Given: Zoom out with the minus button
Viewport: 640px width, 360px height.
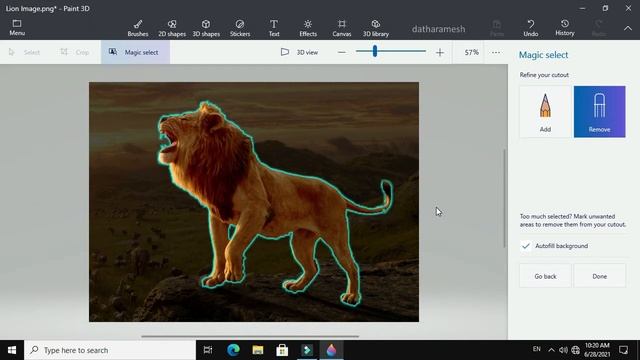Looking at the screenshot, I should click(342, 52).
